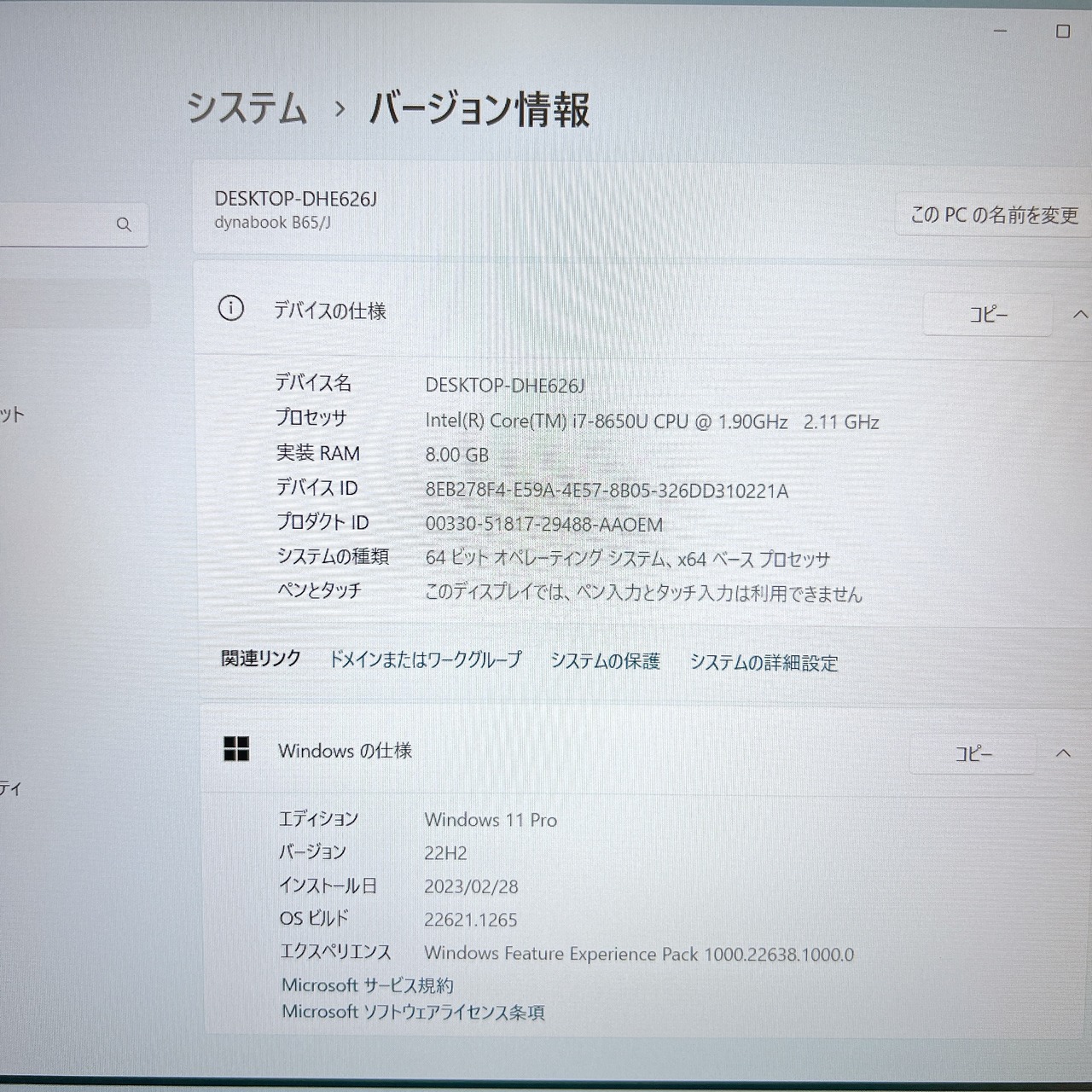The height and width of the screenshot is (1092, 1092).
Task: Click the システムの種類 label
Action: 333,556
